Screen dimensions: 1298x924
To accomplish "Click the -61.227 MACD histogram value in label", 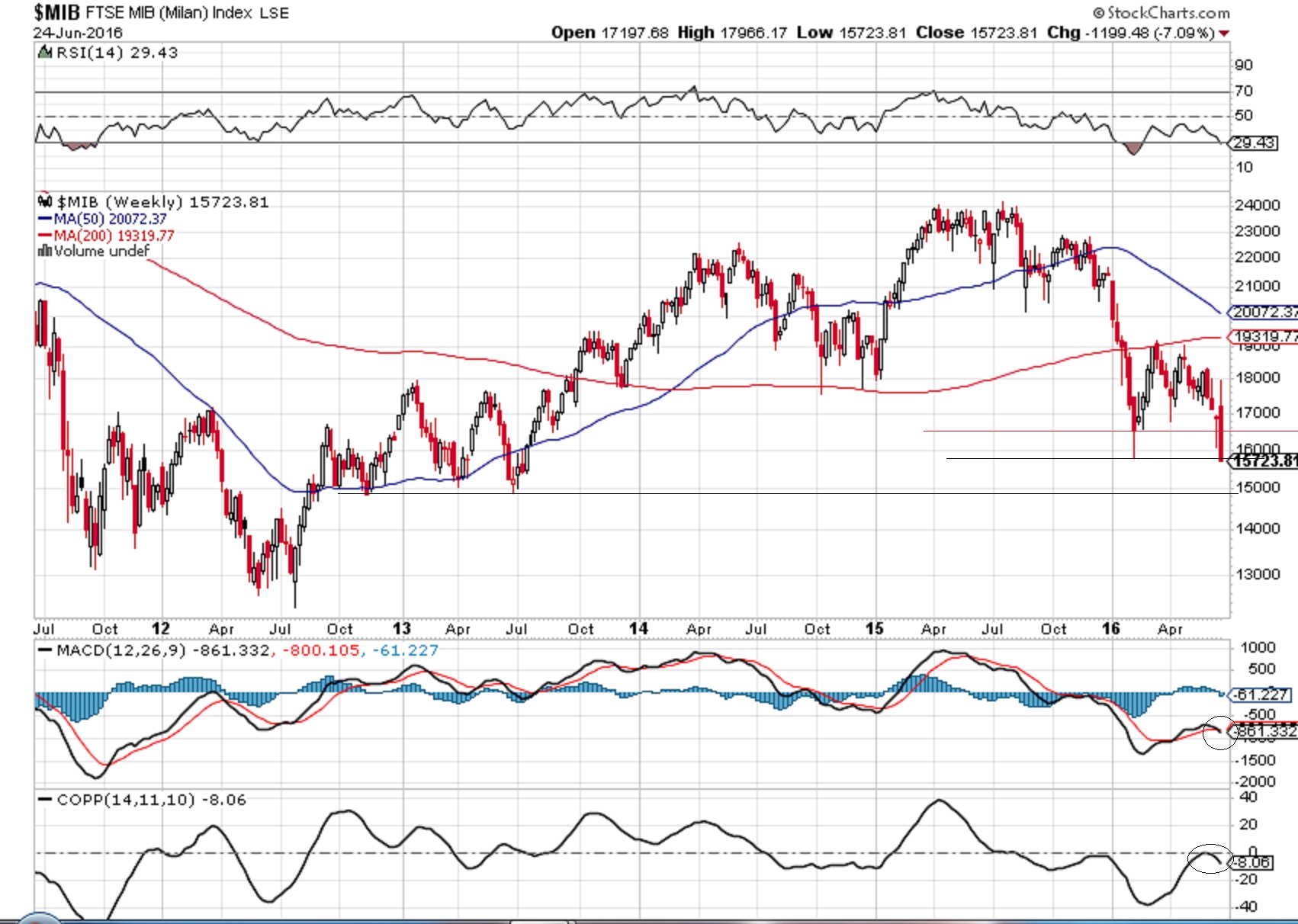I will click(405, 650).
